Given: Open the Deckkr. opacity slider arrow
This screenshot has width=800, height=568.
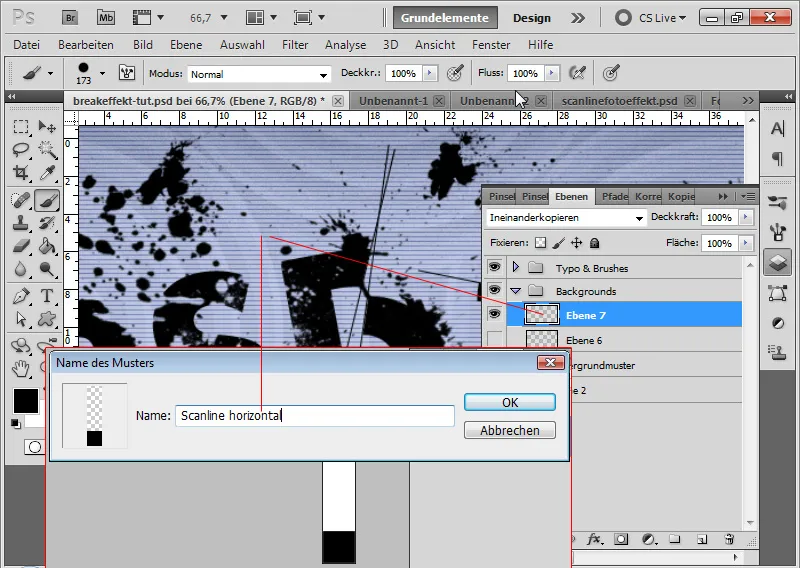Looking at the screenshot, I should [430, 73].
